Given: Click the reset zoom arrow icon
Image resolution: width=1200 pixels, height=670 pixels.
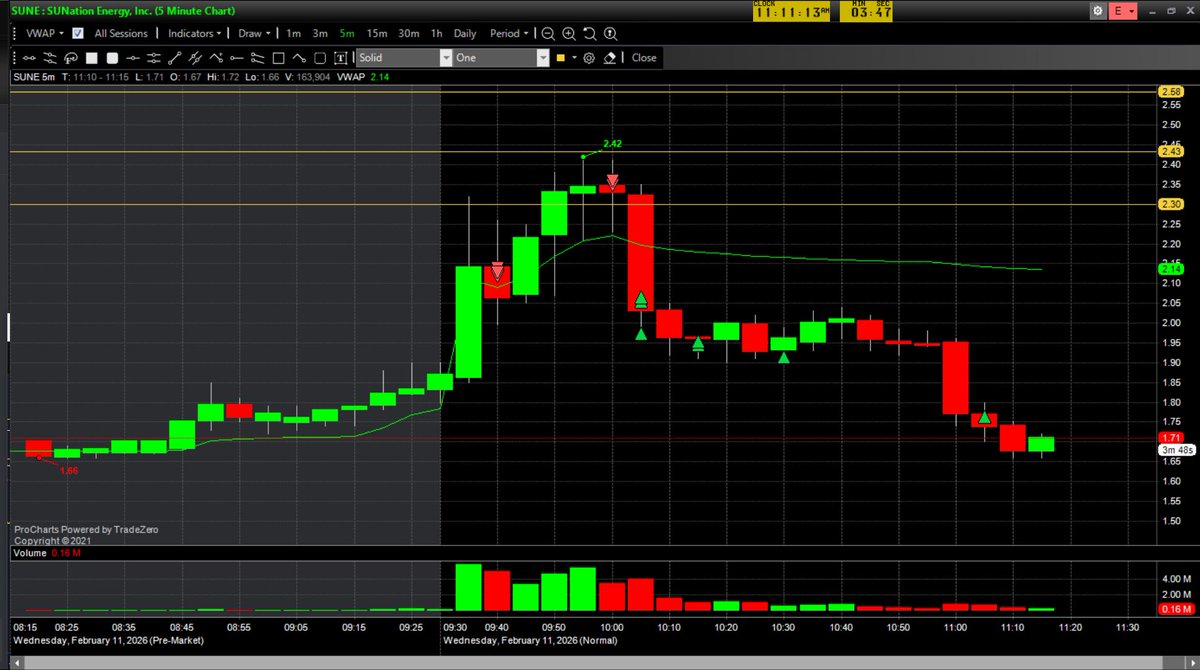Looking at the screenshot, I should pos(589,33).
